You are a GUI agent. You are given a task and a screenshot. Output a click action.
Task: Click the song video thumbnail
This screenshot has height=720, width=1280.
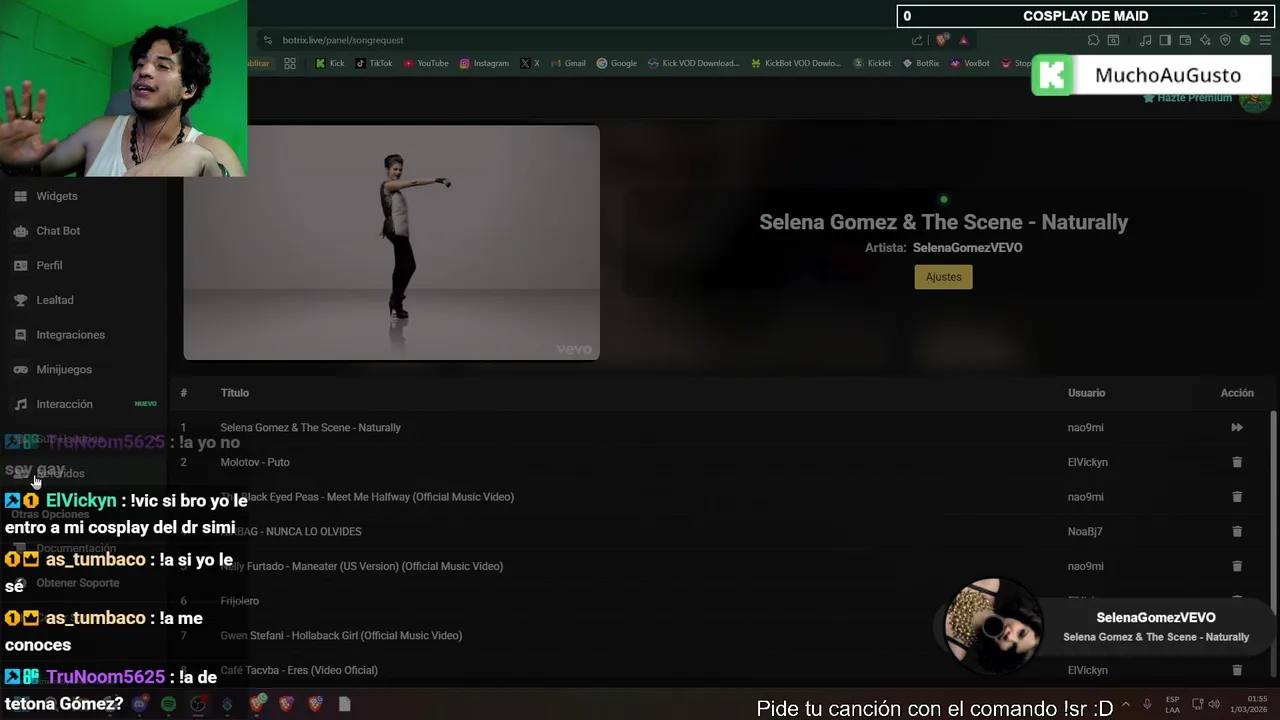point(391,242)
